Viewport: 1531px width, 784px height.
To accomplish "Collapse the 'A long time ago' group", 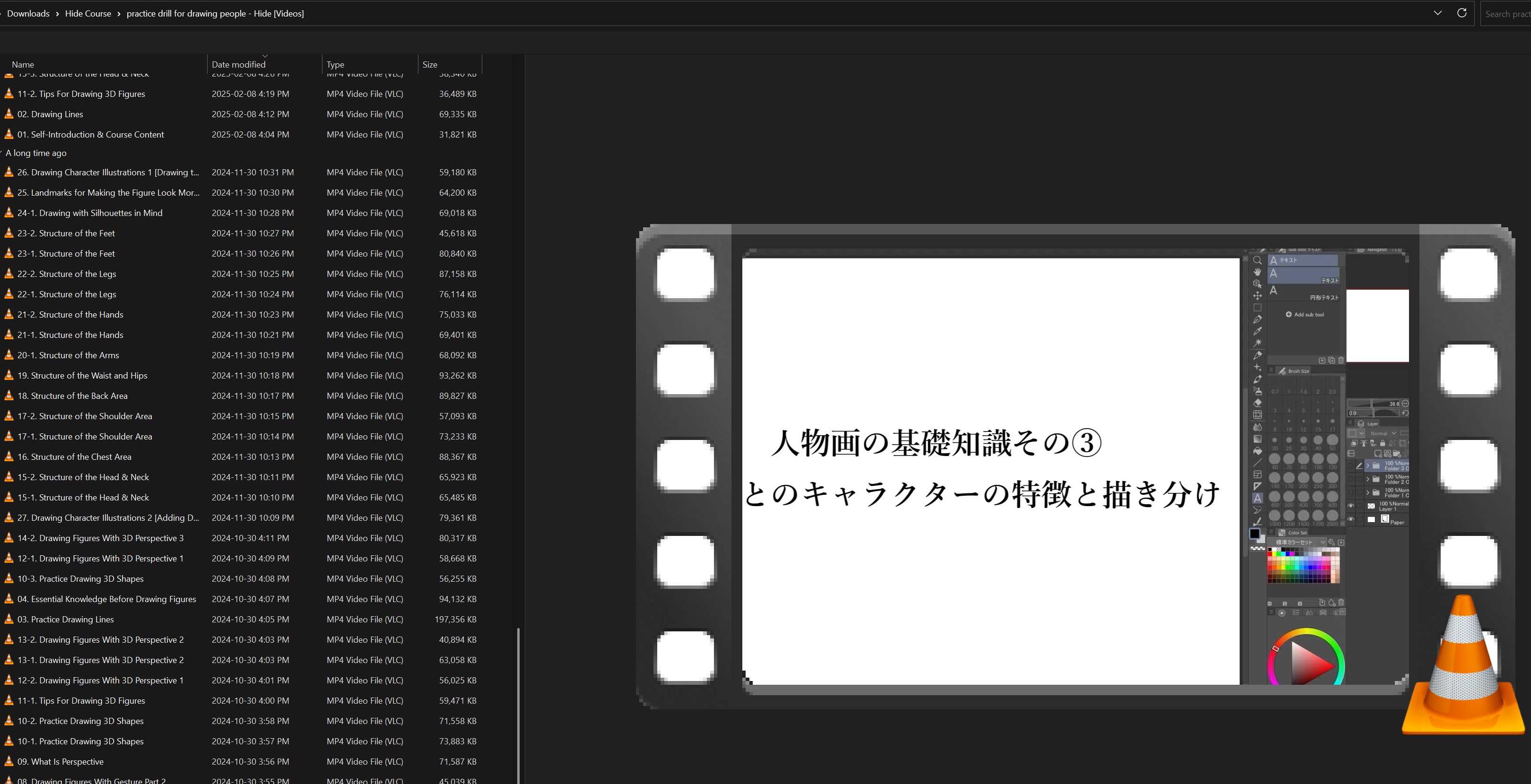I will click(x=2, y=153).
